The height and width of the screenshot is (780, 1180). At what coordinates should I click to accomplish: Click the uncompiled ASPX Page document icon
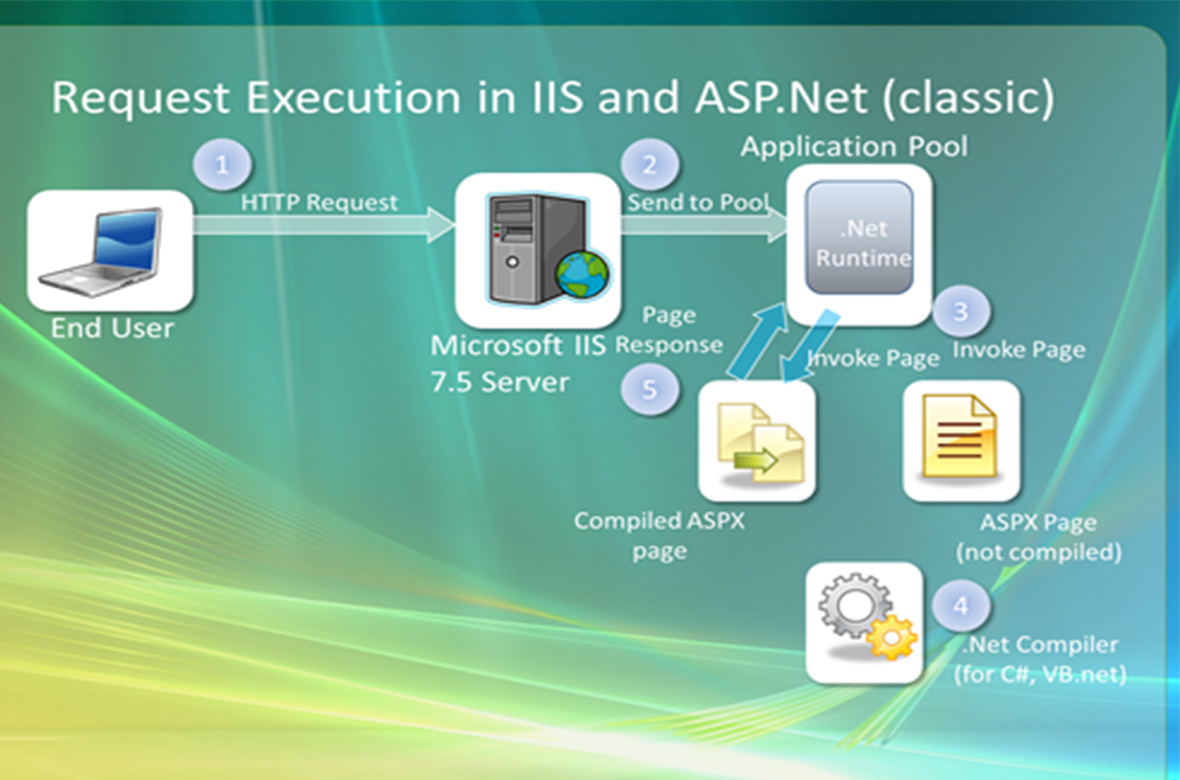[x=960, y=440]
